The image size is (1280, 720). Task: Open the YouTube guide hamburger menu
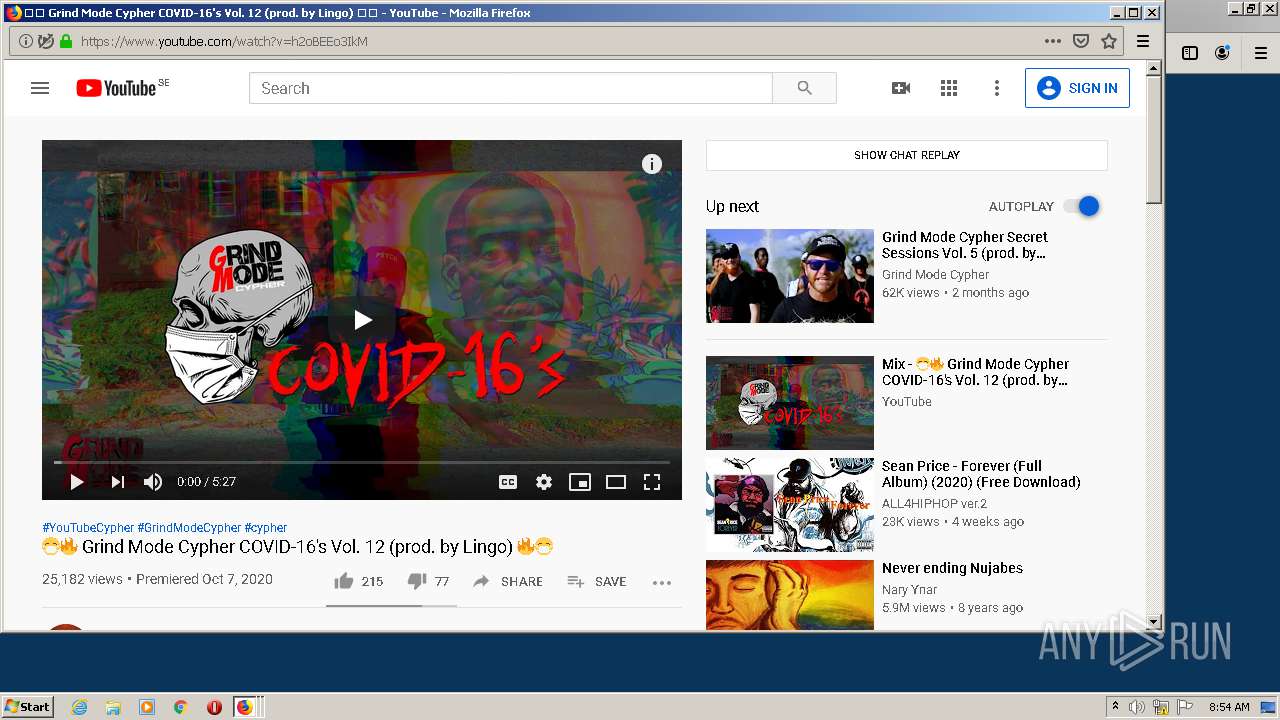(x=40, y=88)
